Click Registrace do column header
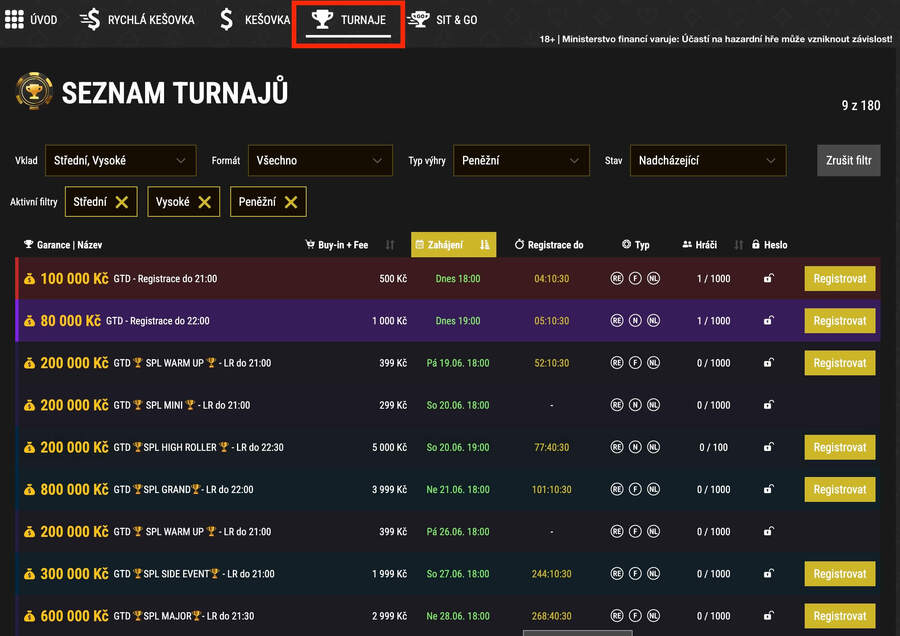 tap(549, 245)
